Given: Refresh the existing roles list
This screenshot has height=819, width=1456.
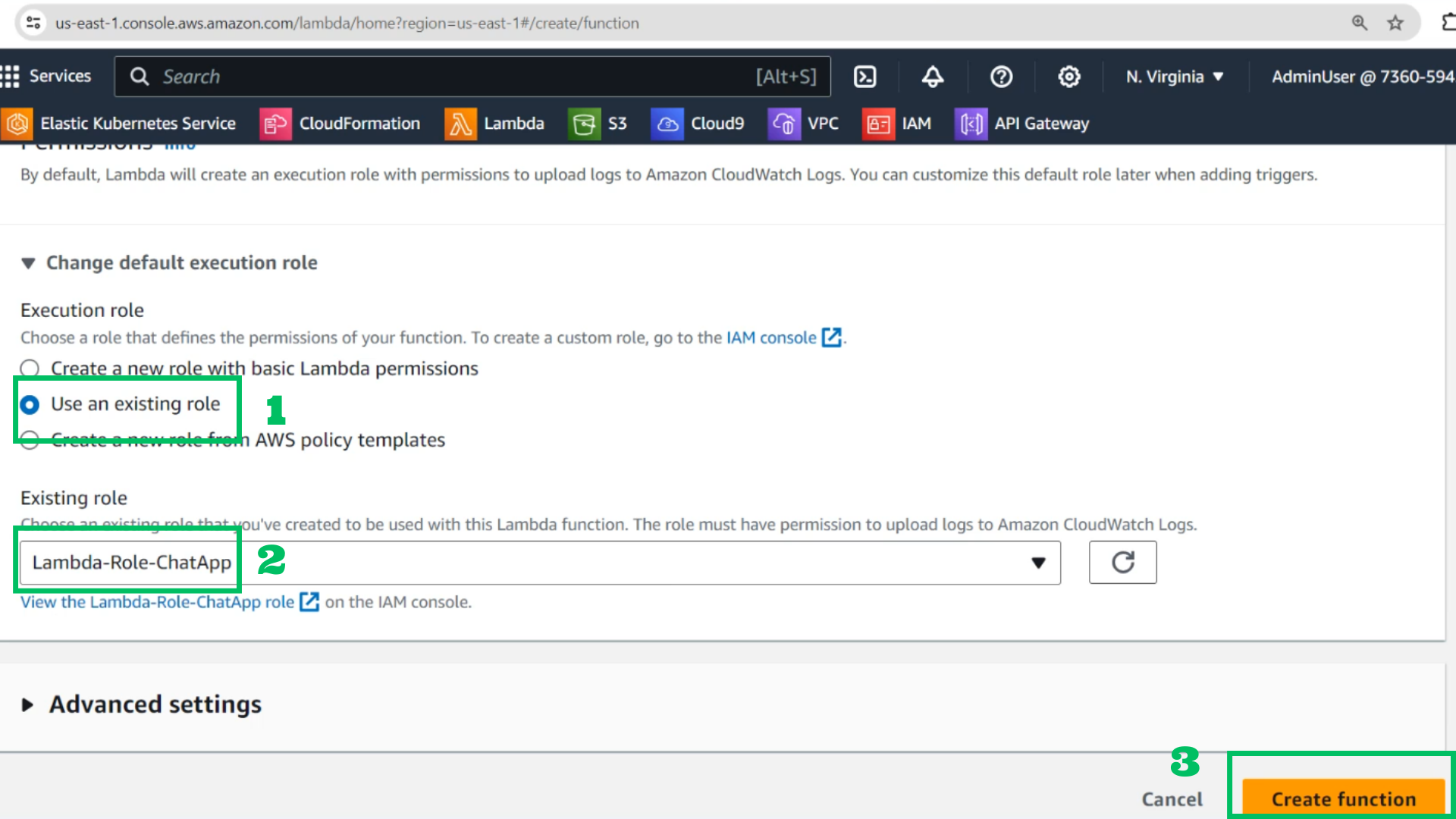Looking at the screenshot, I should pyautogui.click(x=1122, y=562).
